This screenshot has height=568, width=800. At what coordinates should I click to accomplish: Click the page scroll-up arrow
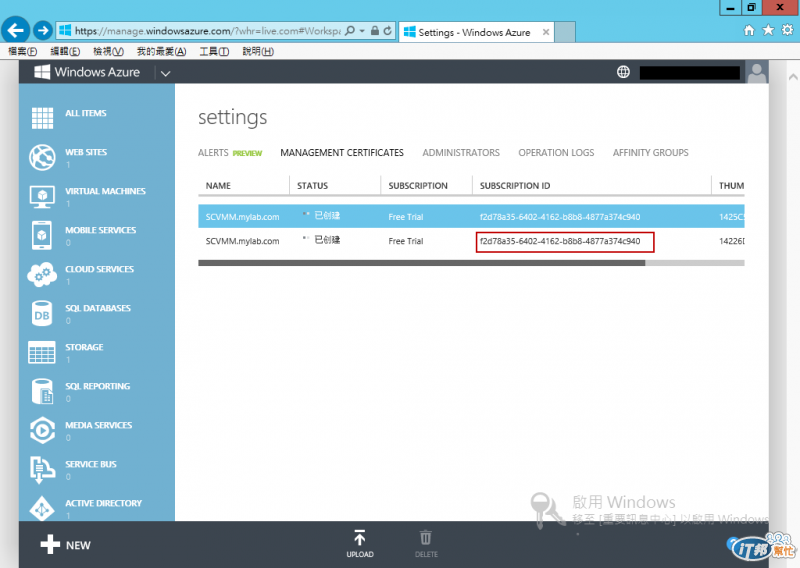click(792, 77)
